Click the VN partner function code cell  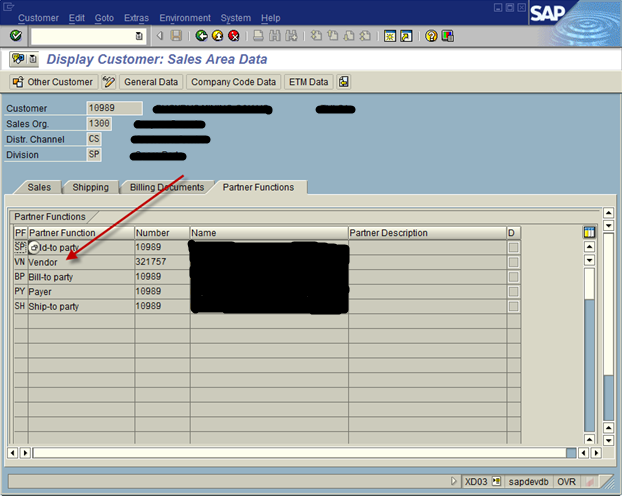point(20,262)
